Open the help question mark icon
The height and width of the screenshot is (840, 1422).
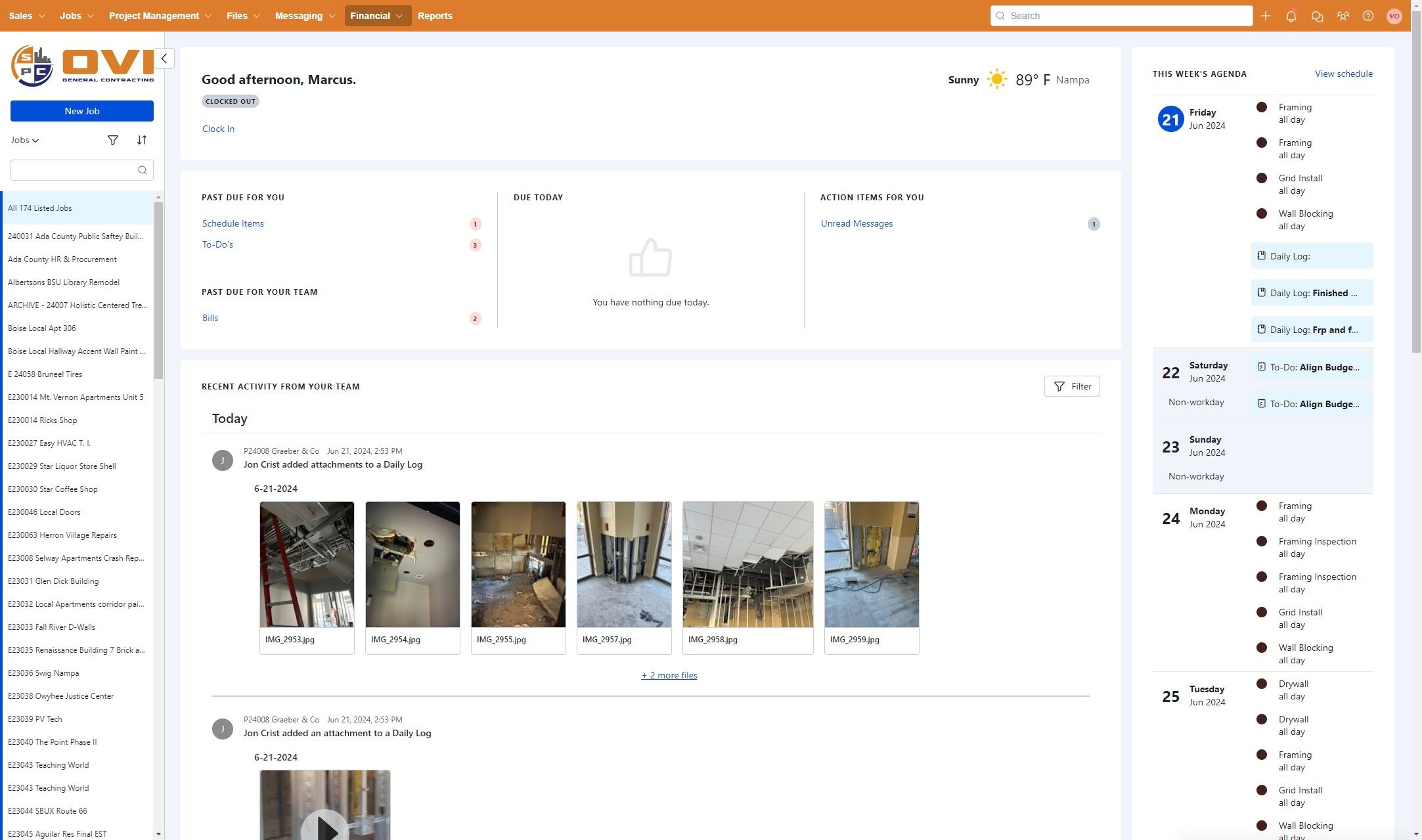click(1368, 16)
